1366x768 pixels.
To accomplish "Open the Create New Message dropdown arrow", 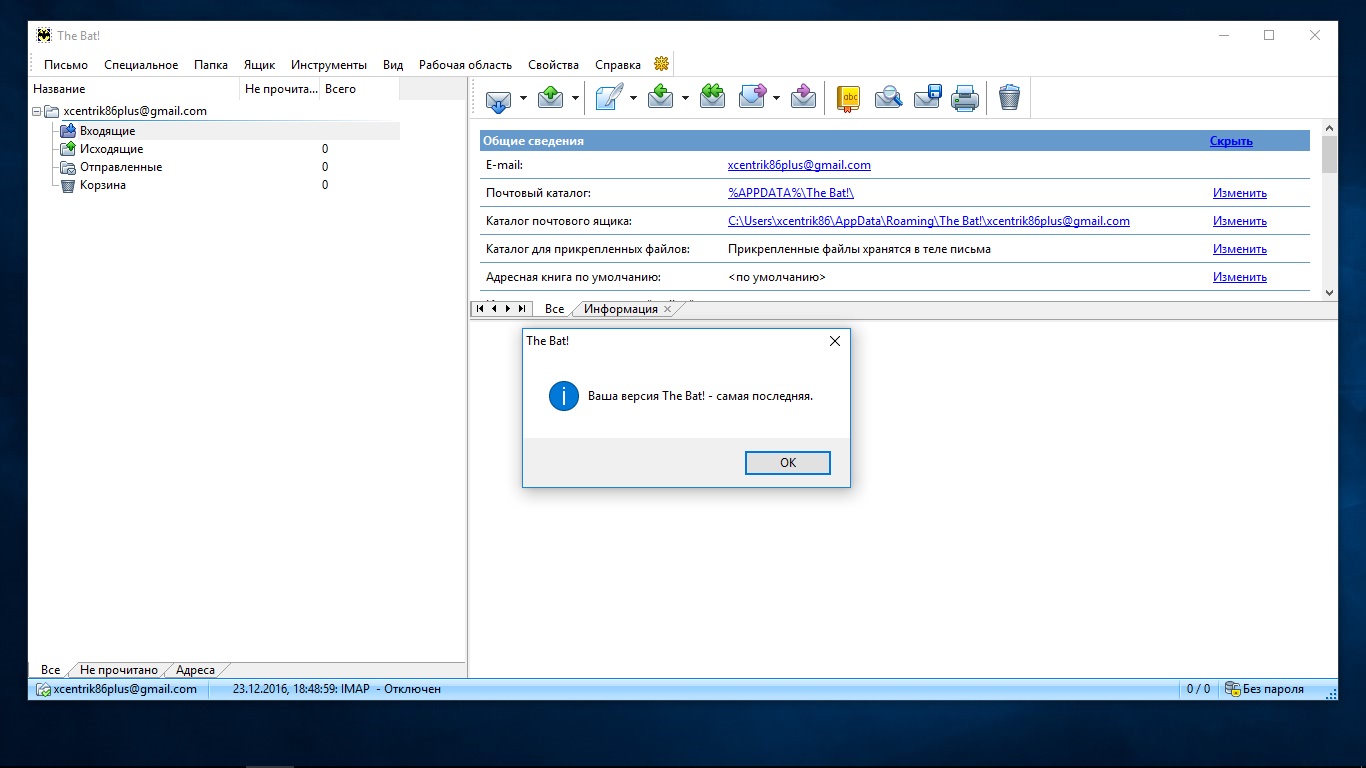I will [633, 98].
